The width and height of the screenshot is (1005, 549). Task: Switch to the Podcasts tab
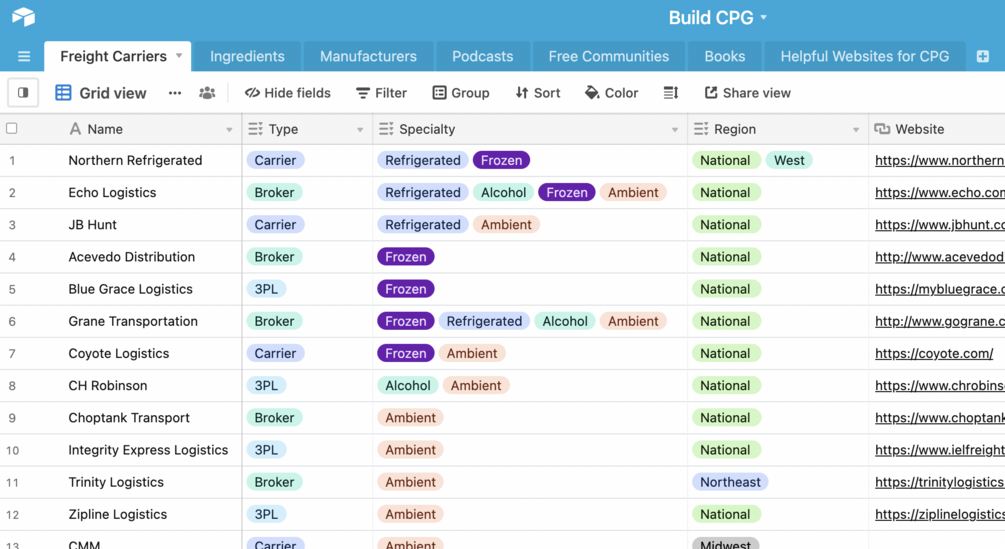(x=483, y=56)
